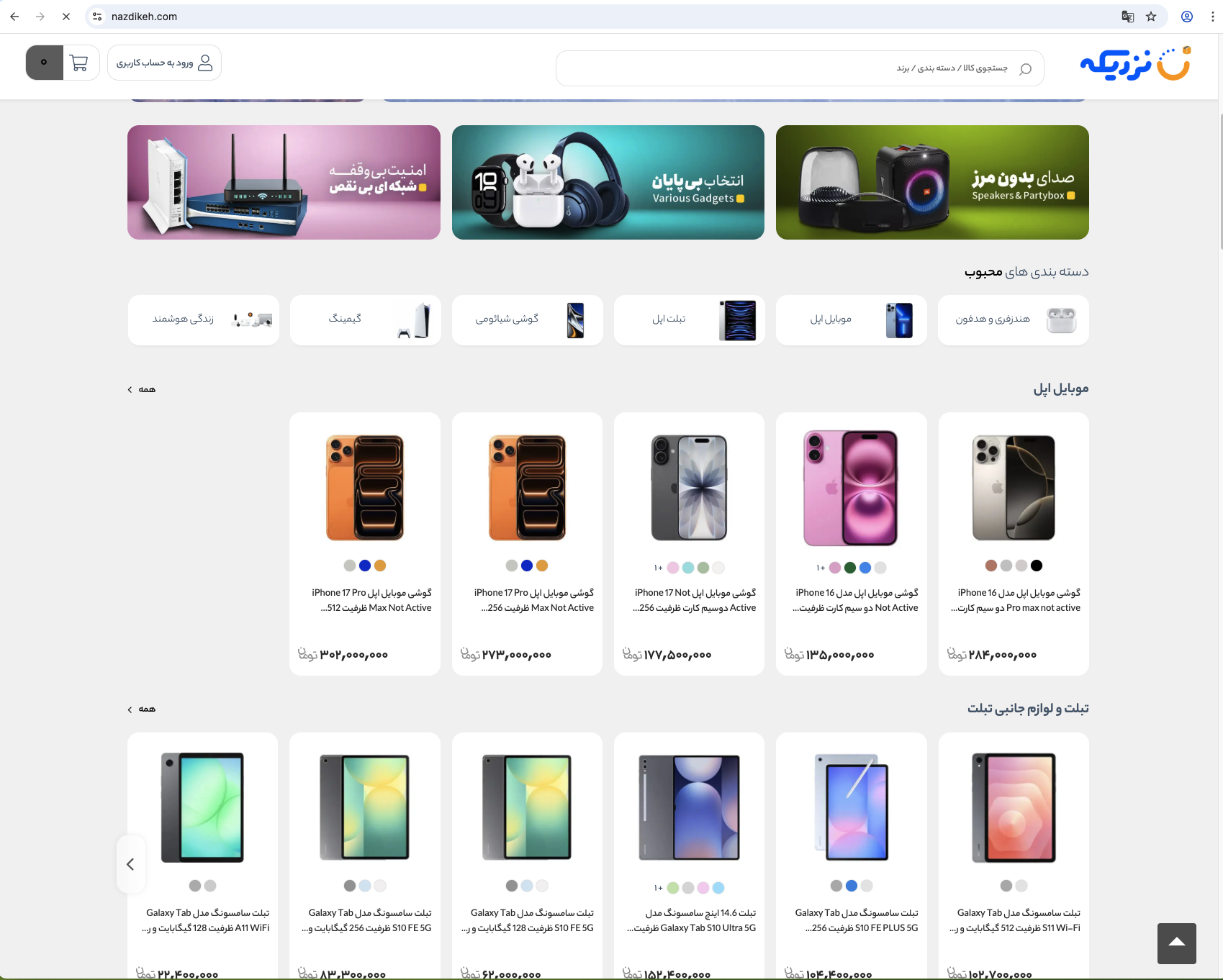Open the هندزفری و هدفون category
This screenshot has height=980, width=1223.
point(1013,320)
